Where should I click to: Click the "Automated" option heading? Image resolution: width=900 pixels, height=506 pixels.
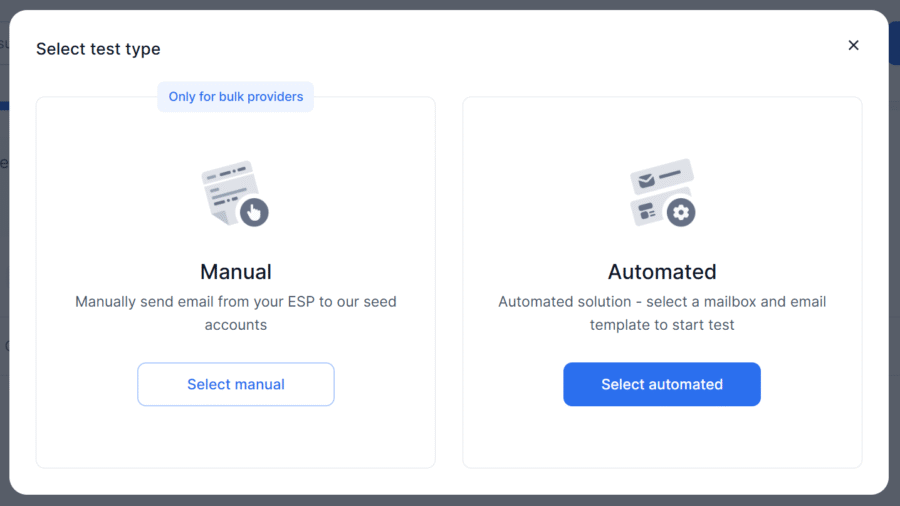[x=662, y=272]
